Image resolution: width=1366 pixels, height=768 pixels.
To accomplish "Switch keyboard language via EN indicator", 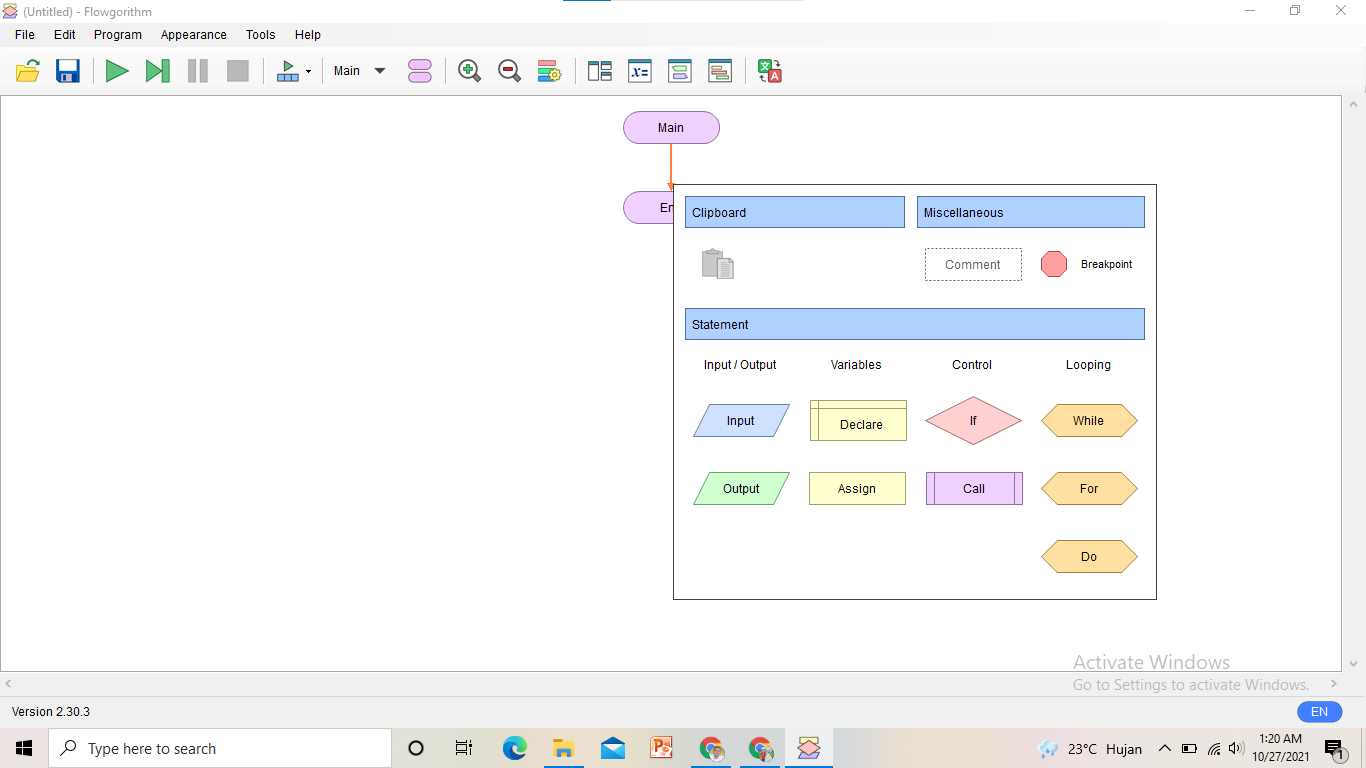I will (x=1319, y=711).
